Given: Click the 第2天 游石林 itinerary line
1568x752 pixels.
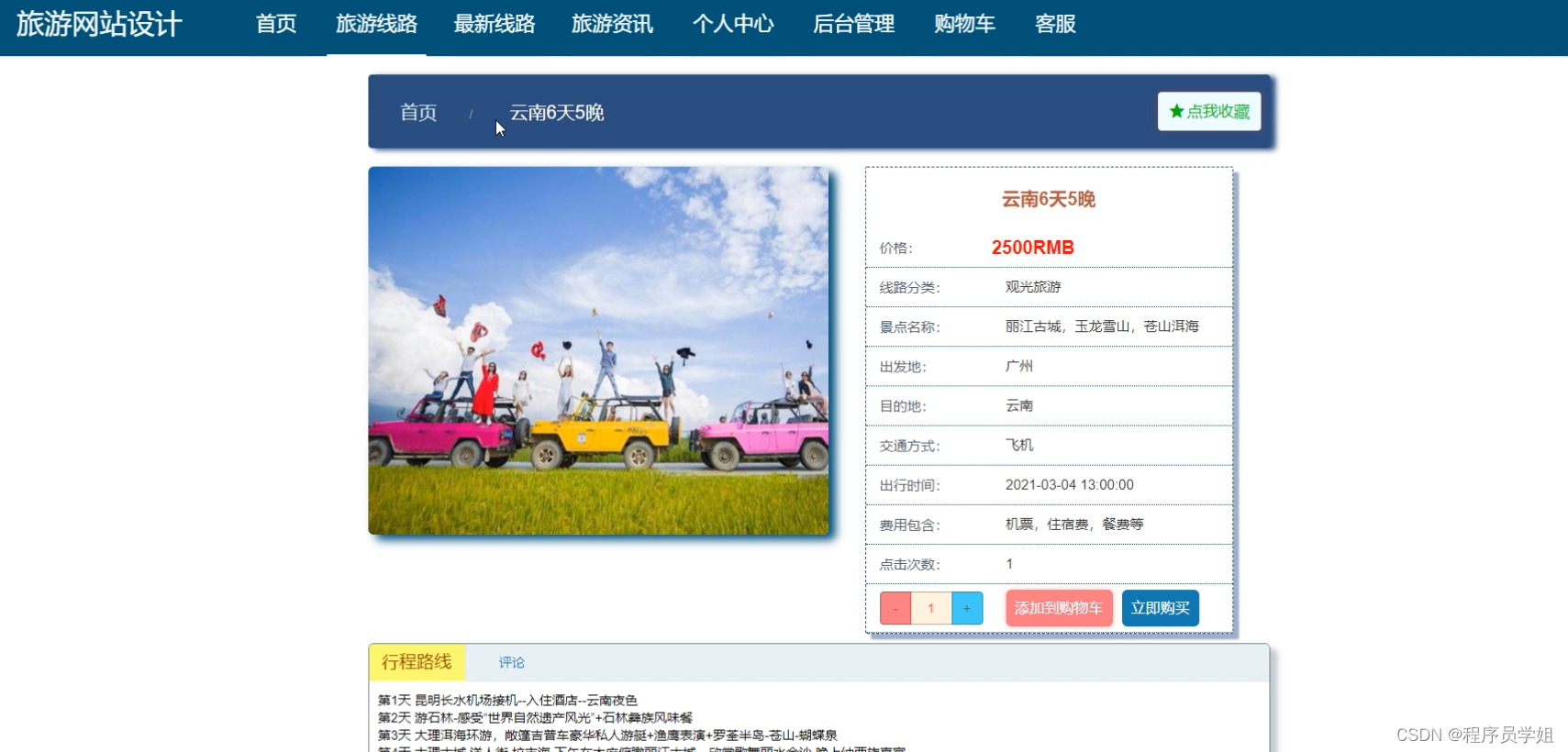Looking at the screenshot, I should tap(535, 717).
